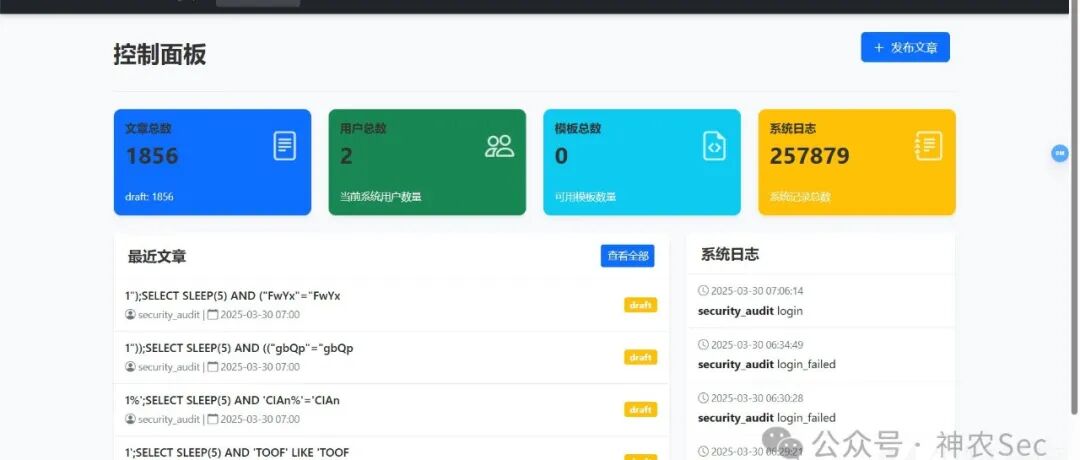
Task: Open the 查看全部 view all button
Action: [627, 255]
